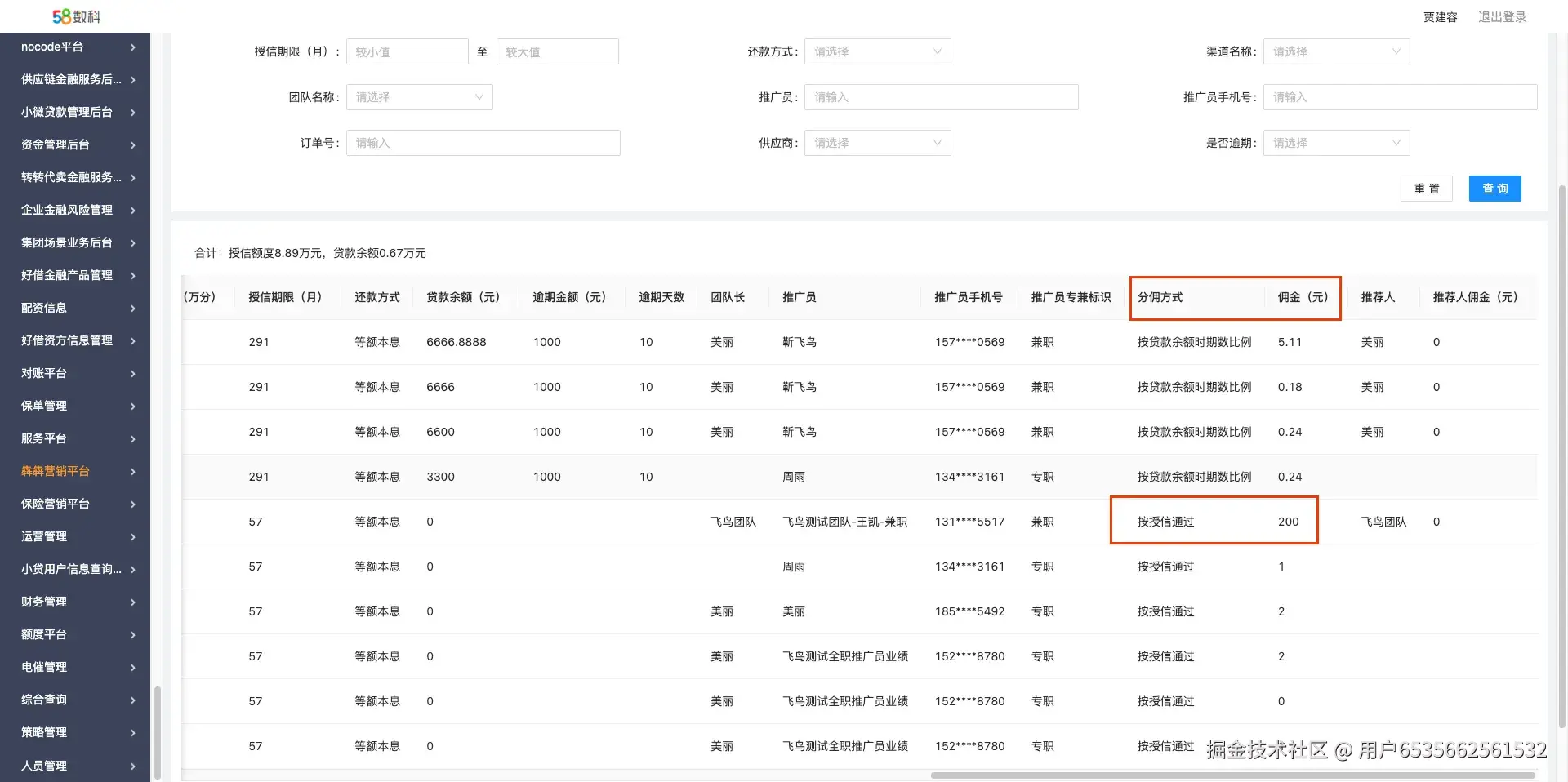Screen dimensions: 1568x782
Task: Open the 小贷用户信息查询... menu item
Action: [x=75, y=570]
